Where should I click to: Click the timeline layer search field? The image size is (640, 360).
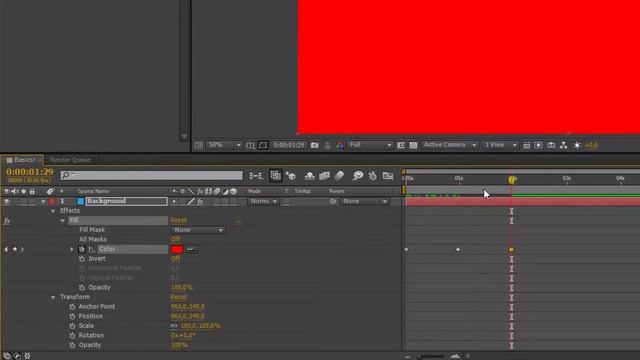click(151, 176)
